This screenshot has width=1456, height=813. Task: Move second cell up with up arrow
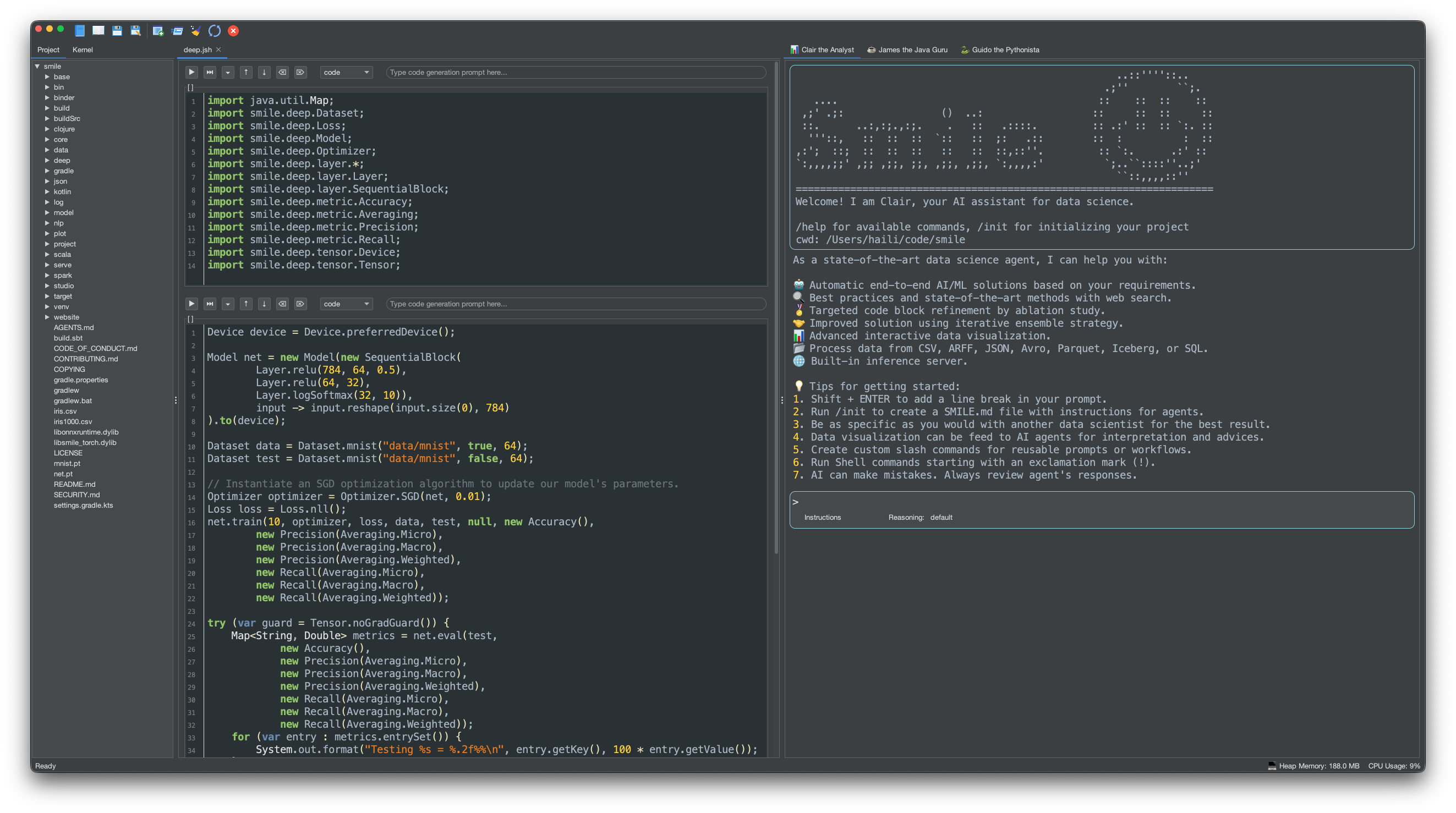coord(246,304)
